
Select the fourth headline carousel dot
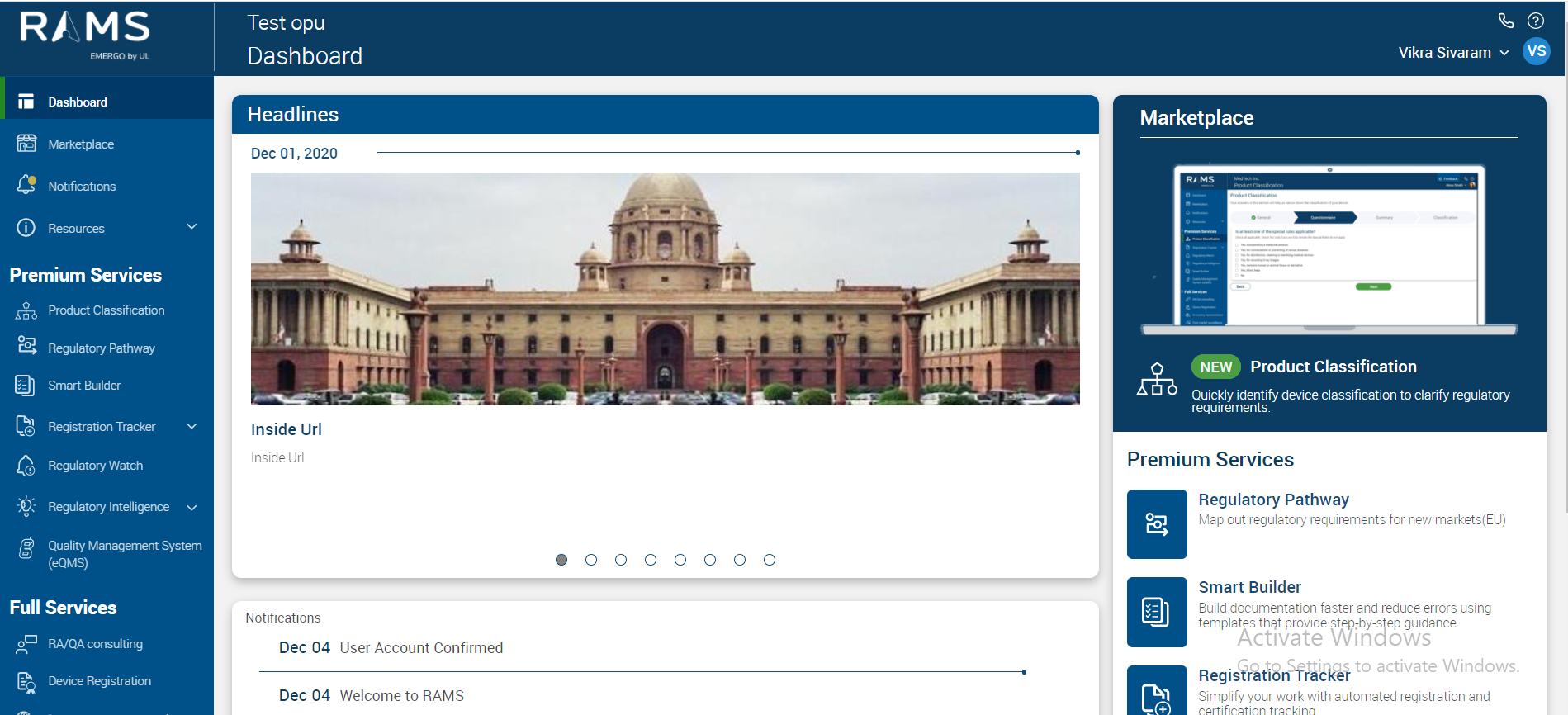[651, 560]
